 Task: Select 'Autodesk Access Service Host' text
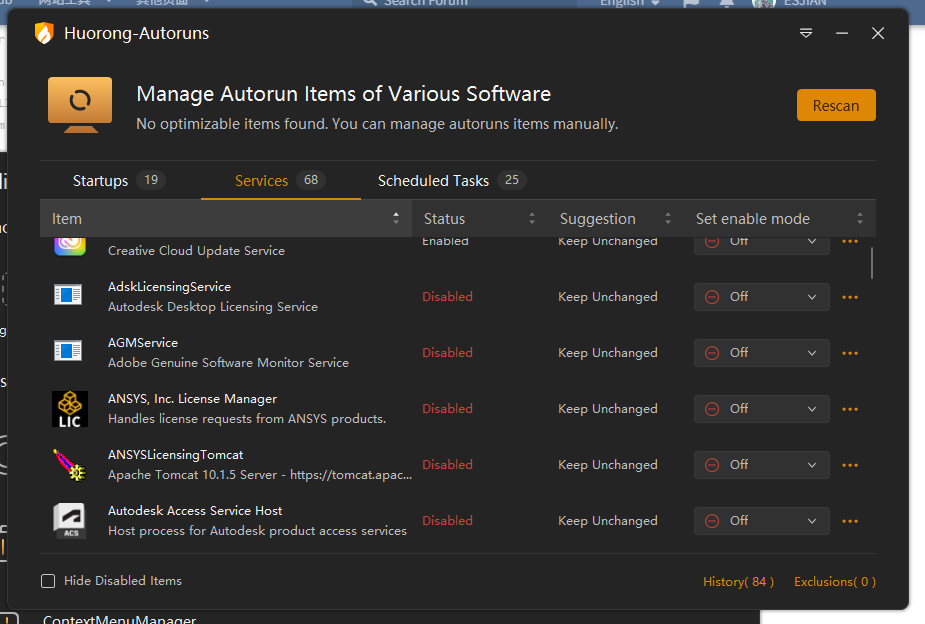click(x=195, y=511)
